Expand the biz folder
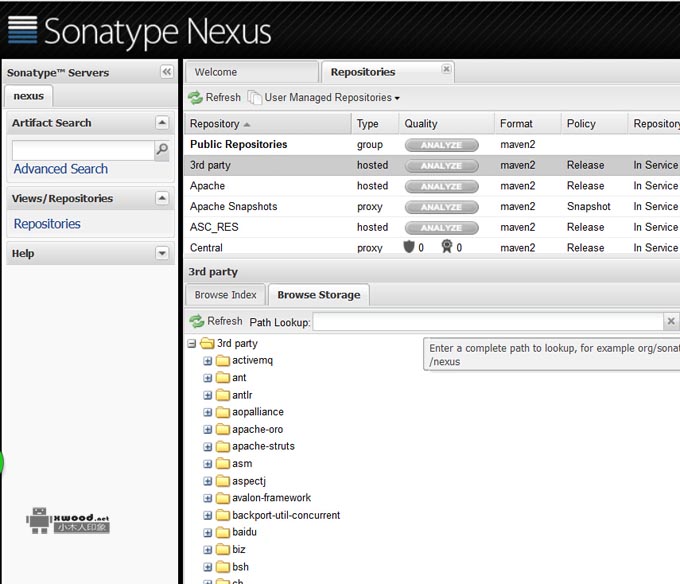Image resolution: width=680 pixels, height=584 pixels. click(x=208, y=550)
